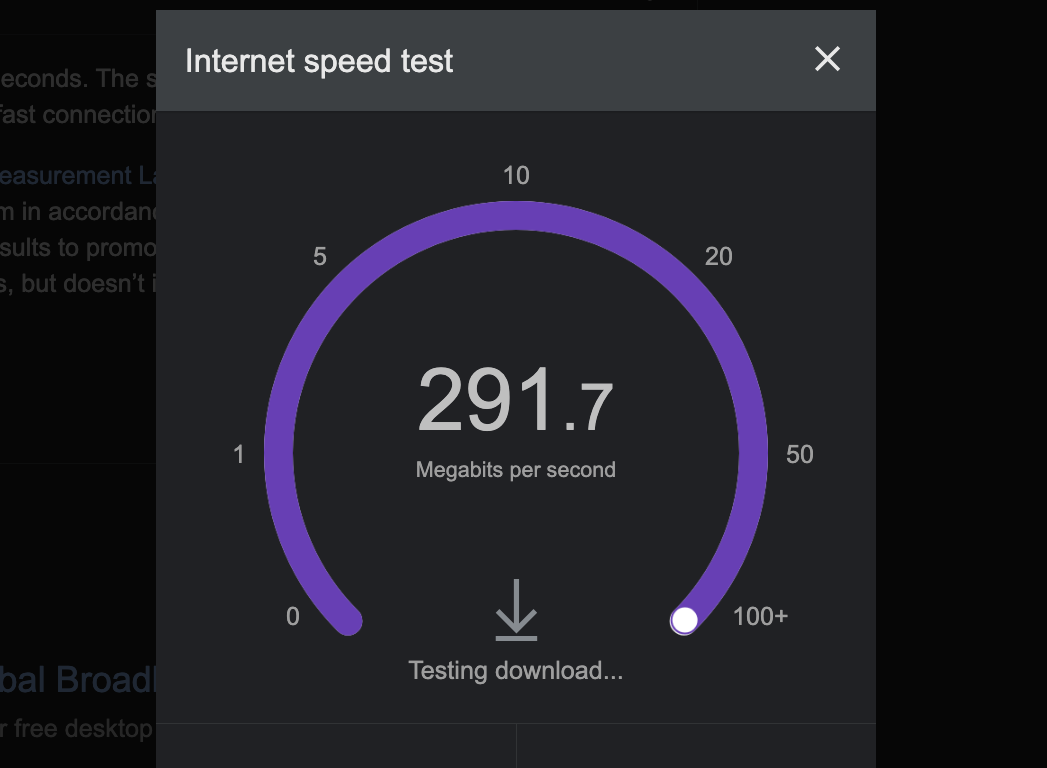Click the 1 gauge label
The height and width of the screenshot is (768, 1047).
pos(238,454)
